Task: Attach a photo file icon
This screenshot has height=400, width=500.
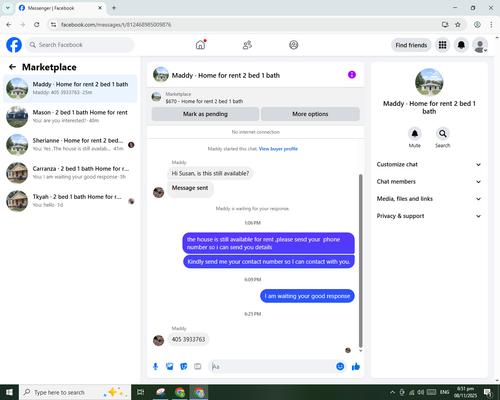Action: click(x=170, y=367)
